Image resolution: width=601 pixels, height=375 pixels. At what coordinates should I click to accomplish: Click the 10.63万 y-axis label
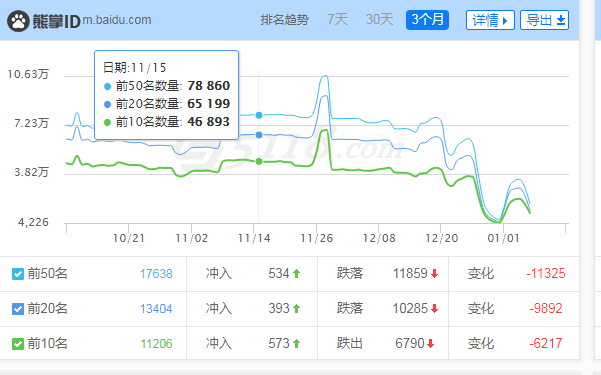(x=28, y=74)
